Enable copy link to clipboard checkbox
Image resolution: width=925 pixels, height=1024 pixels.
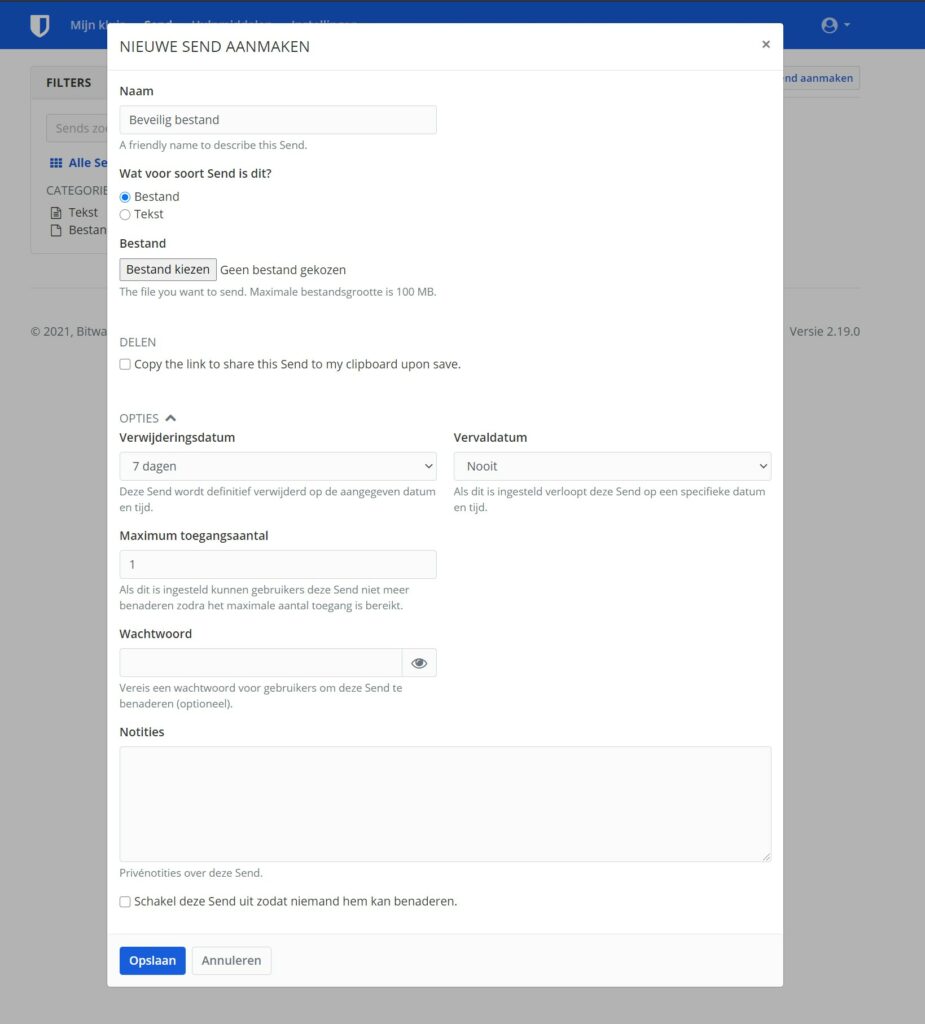pos(125,364)
